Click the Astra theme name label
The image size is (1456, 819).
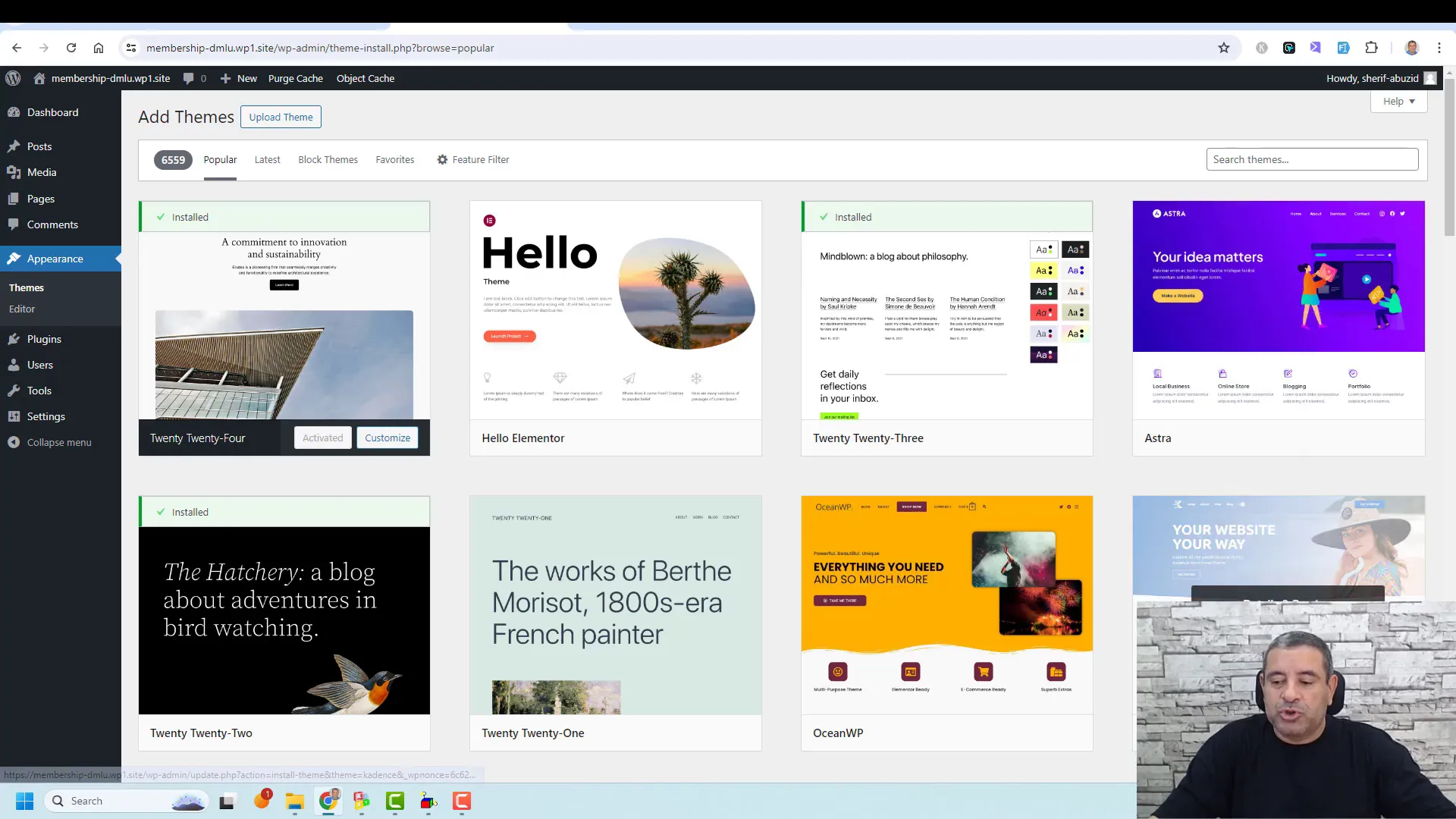[x=1158, y=438]
